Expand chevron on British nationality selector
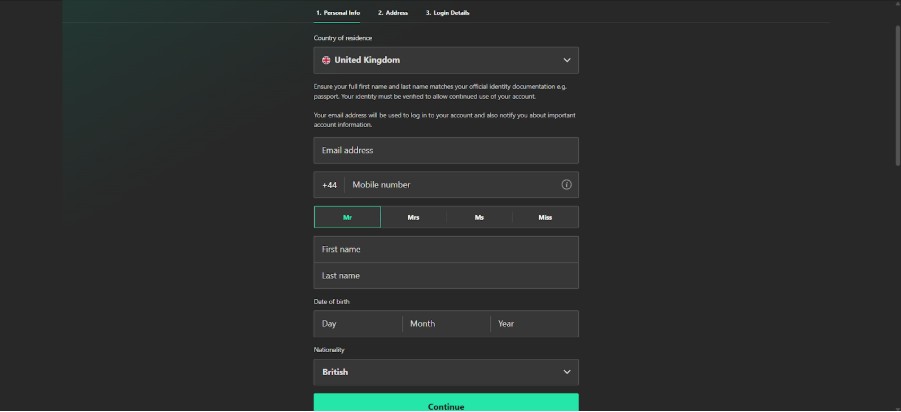901x412 pixels. click(567, 372)
